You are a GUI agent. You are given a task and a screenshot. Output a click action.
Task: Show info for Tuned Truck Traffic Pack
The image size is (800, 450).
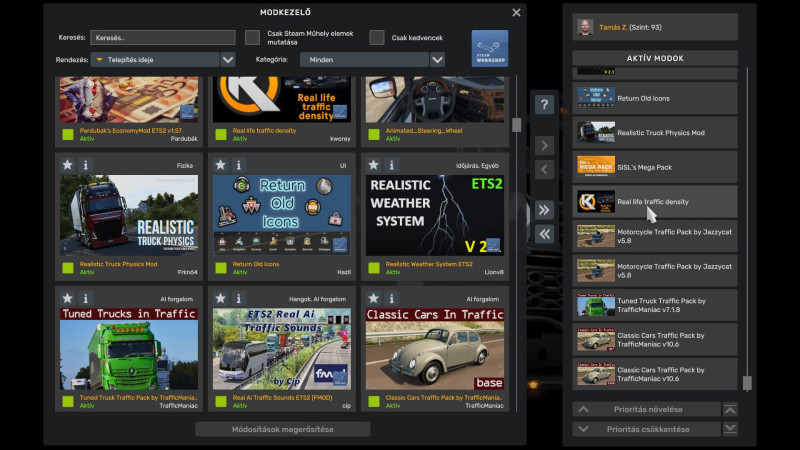(x=86, y=298)
